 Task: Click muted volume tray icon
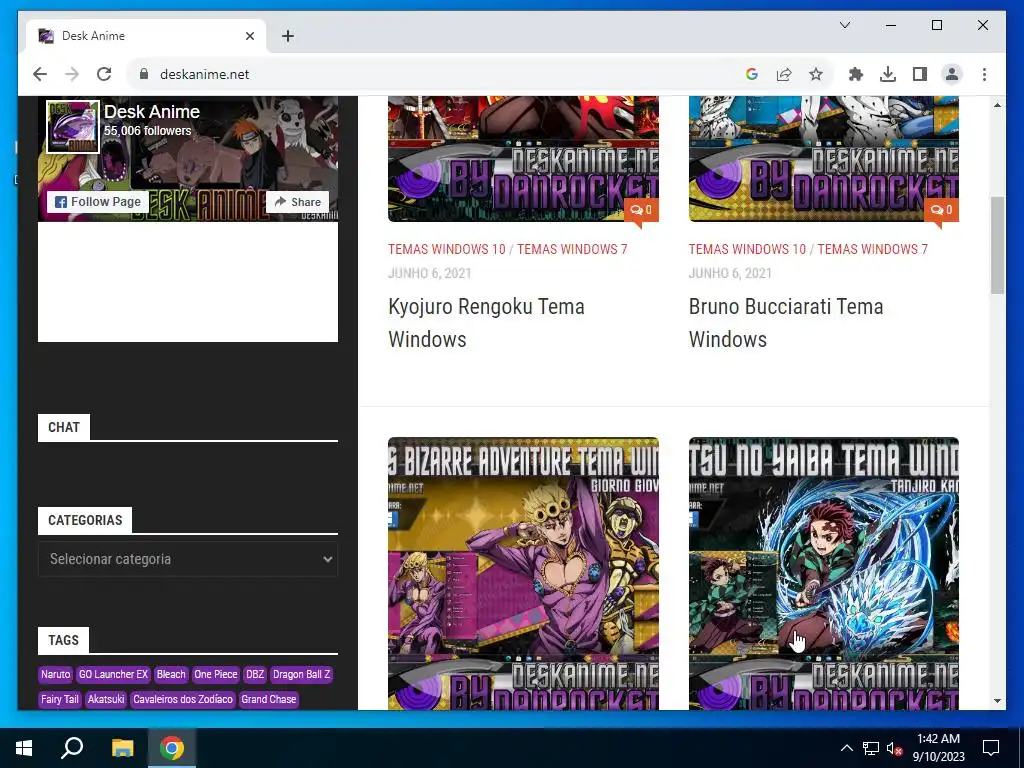coord(894,748)
